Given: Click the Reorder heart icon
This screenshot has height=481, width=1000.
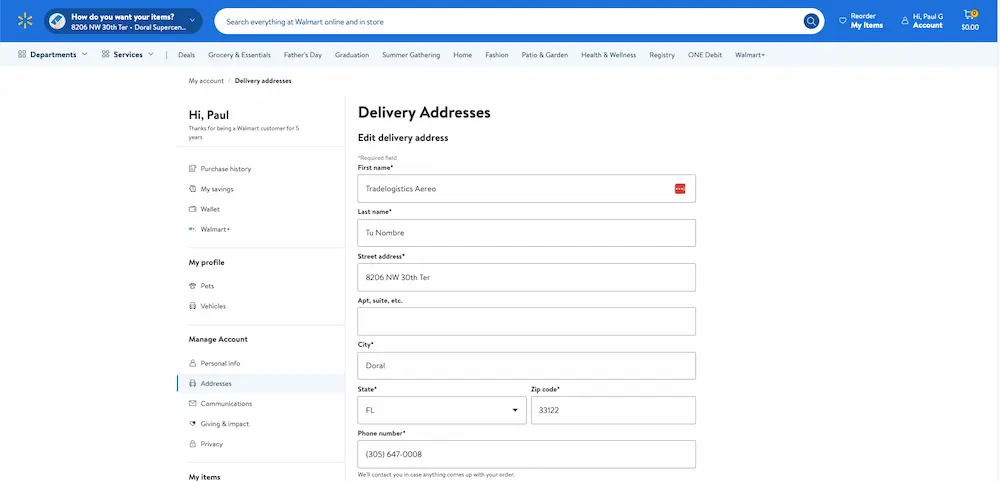Looking at the screenshot, I should (x=842, y=21).
